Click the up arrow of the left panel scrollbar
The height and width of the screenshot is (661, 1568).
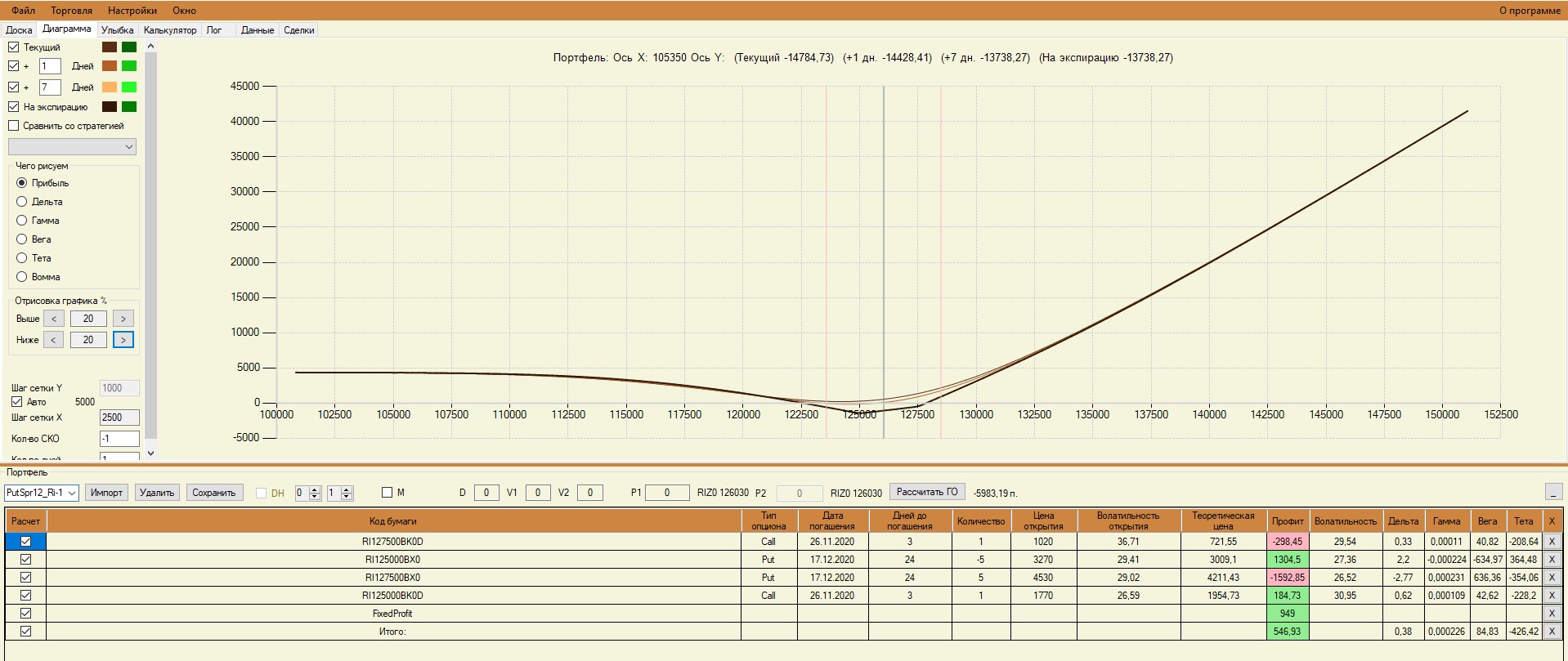(x=150, y=47)
